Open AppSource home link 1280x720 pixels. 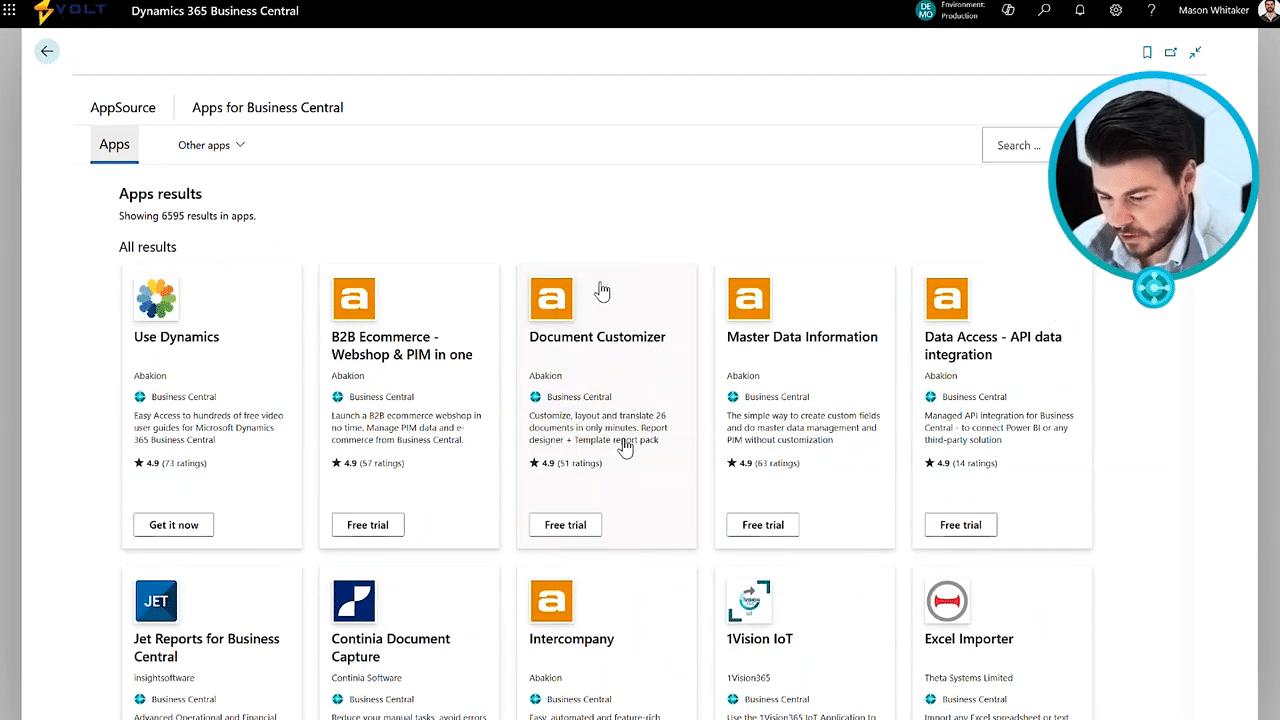[123, 107]
